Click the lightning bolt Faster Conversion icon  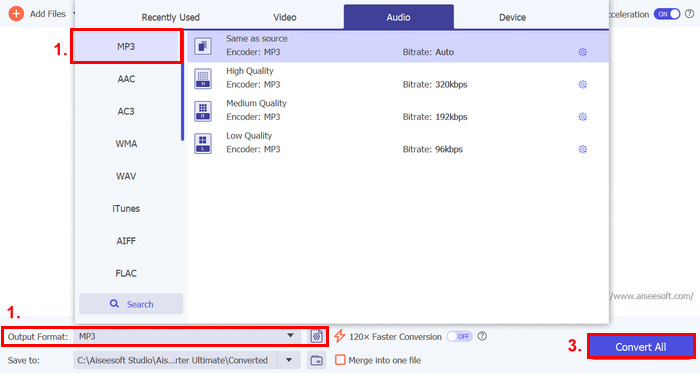pos(340,336)
